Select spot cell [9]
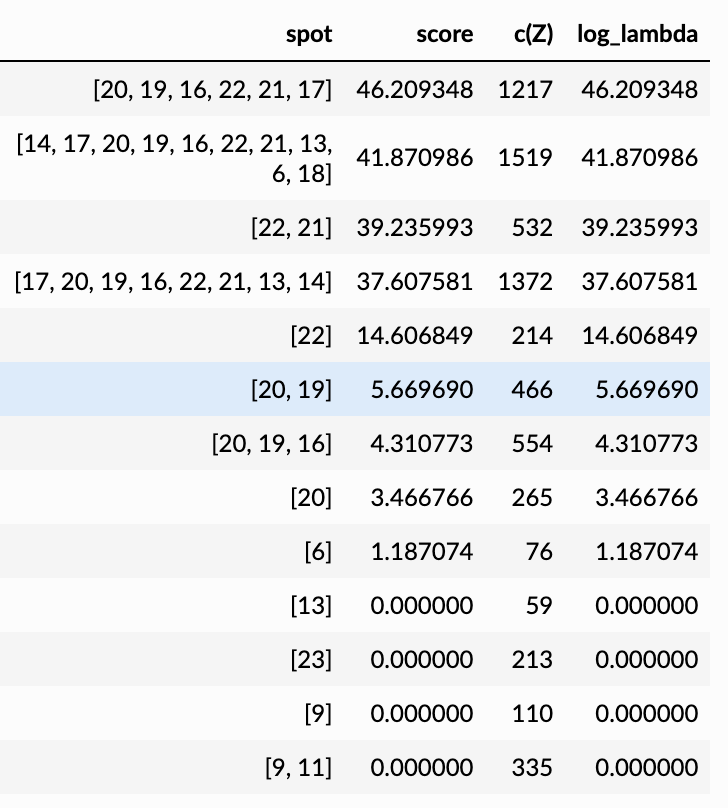This screenshot has height=808, width=728. 318,714
